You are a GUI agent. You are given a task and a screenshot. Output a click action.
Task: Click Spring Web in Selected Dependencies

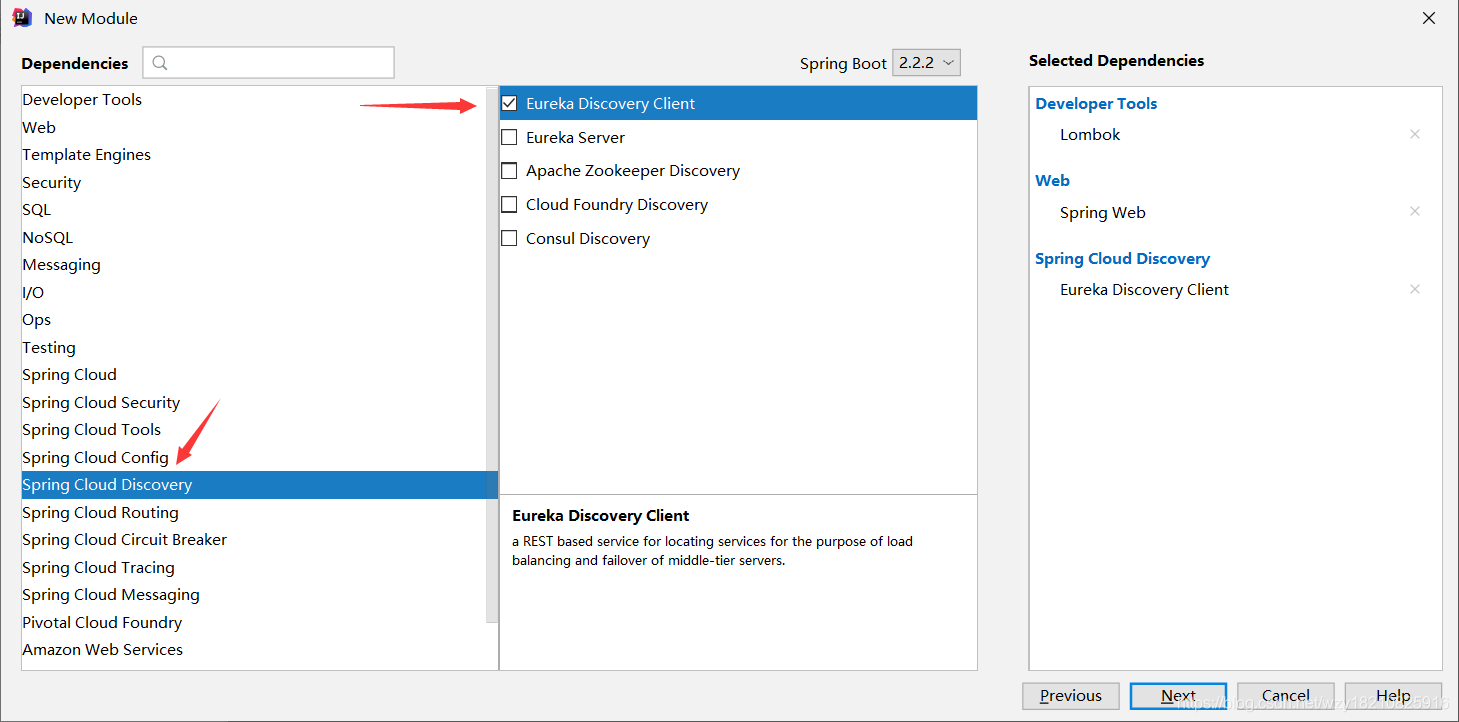pyautogui.click(x=1103, y=212)
